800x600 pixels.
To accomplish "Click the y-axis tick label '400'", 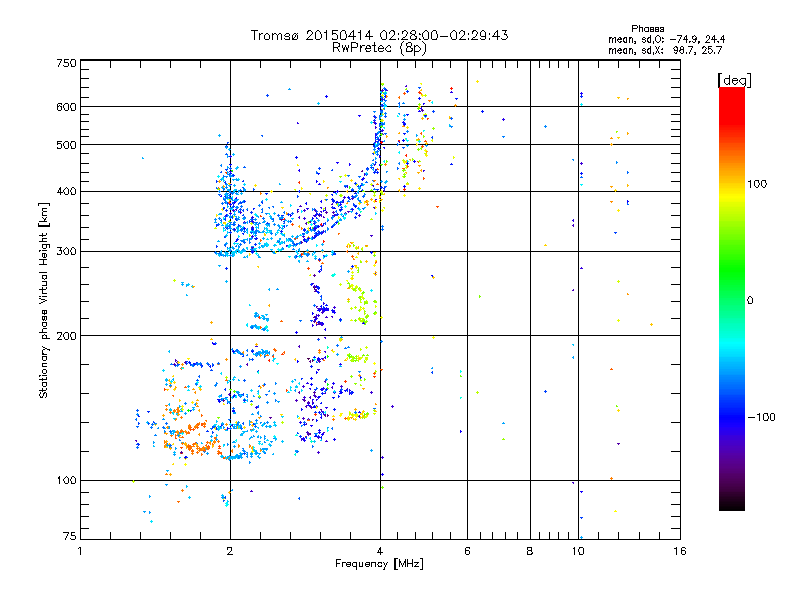I will pos(66,191).
